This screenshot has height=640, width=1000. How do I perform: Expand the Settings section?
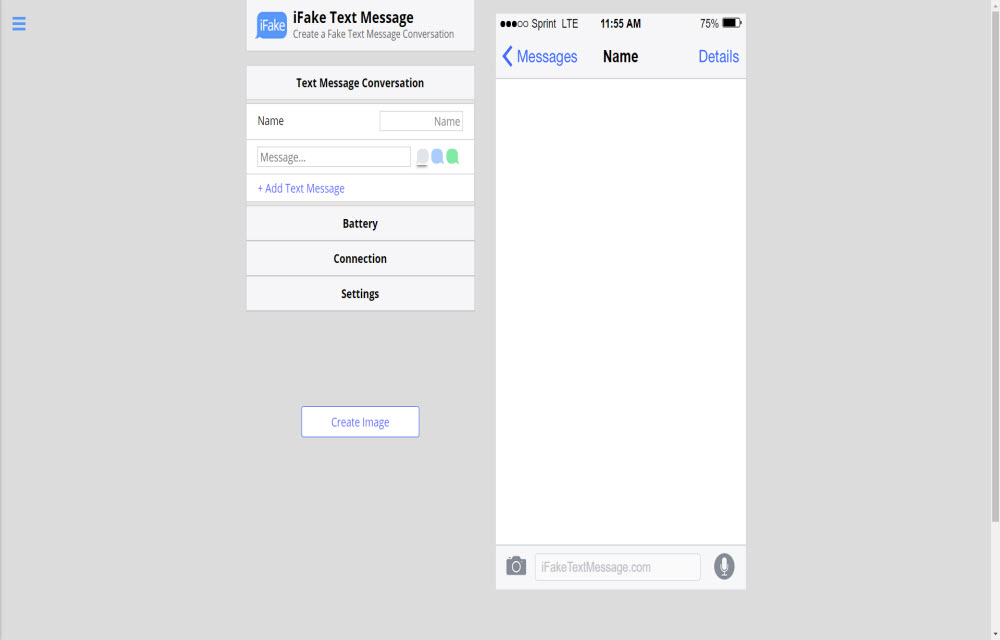(x=360, y=293)
